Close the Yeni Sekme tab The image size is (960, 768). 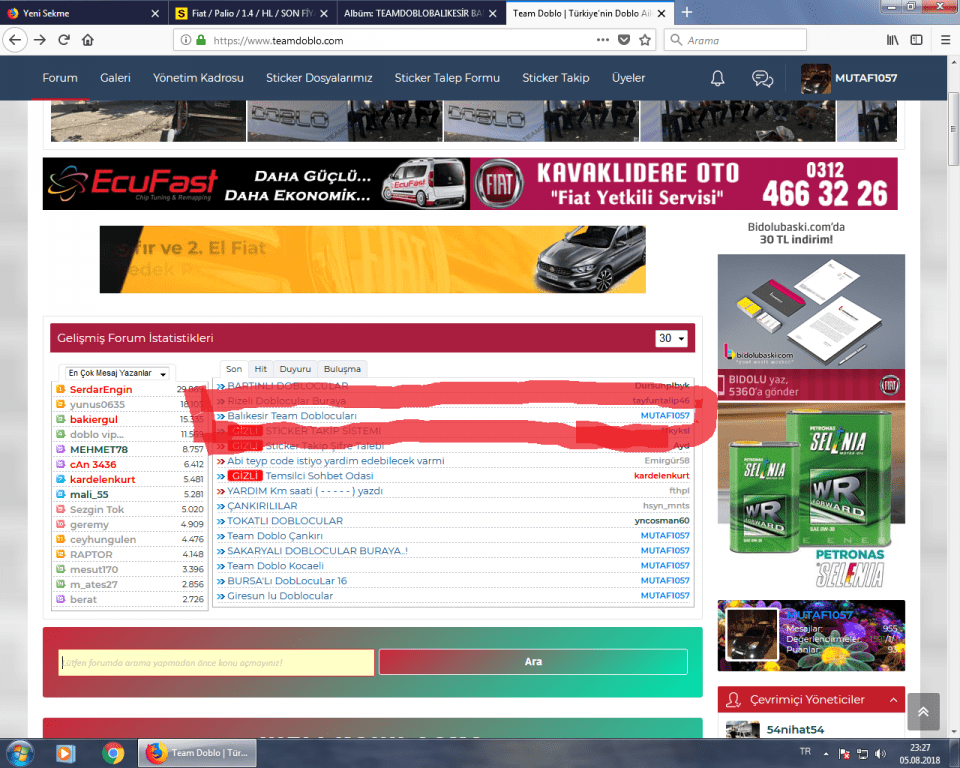[x=155, y=13]
